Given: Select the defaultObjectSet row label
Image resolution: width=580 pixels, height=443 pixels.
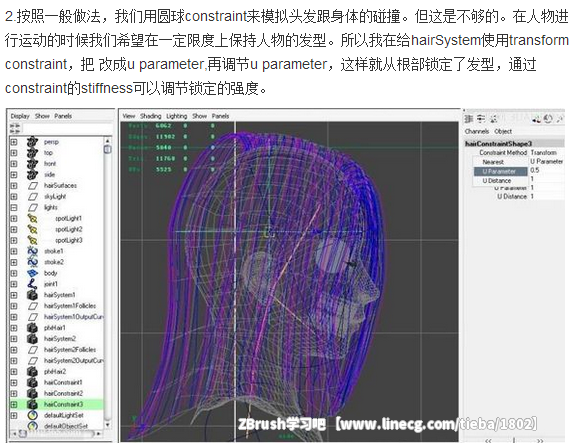Looking at the screenshot, I should (66, 426).
